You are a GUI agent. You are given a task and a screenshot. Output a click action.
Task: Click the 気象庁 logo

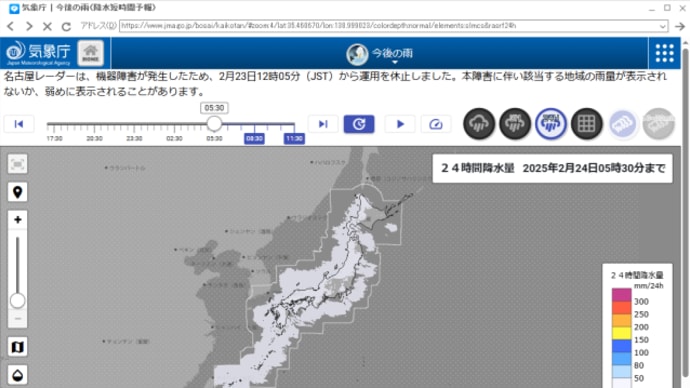pyautogui.click(x=38, y=53)
